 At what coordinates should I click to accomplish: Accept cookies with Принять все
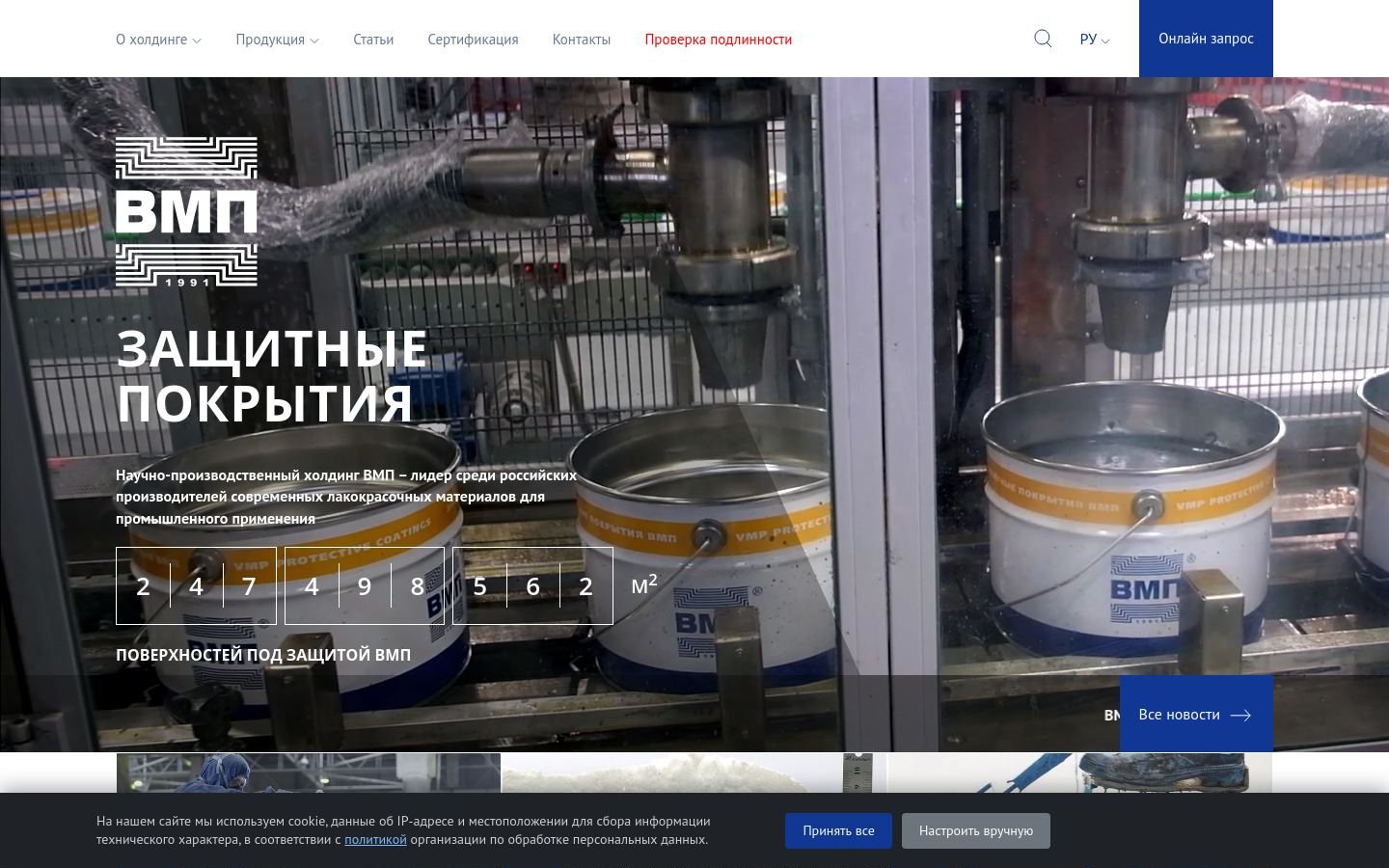[838, 830]
